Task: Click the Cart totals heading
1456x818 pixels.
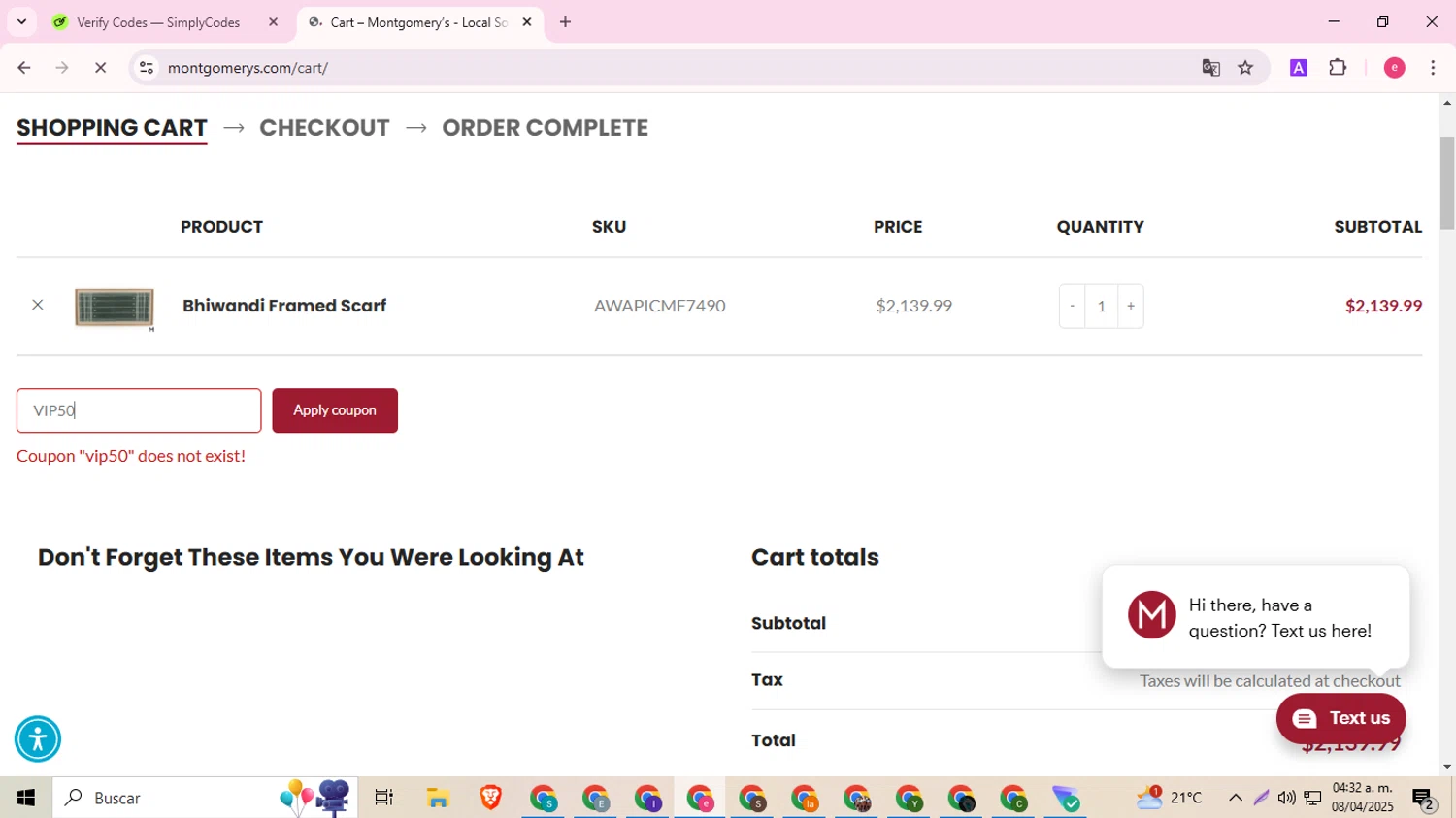Action: tap(815, 557)
